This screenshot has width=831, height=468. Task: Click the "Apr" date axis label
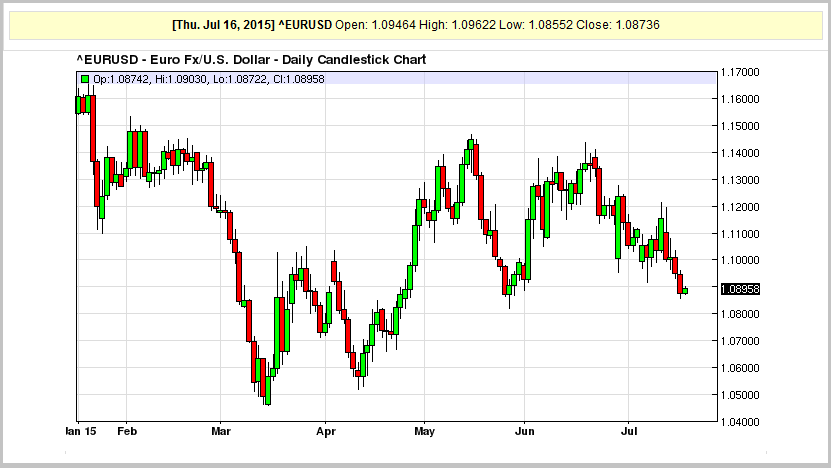tap(326, 431)
